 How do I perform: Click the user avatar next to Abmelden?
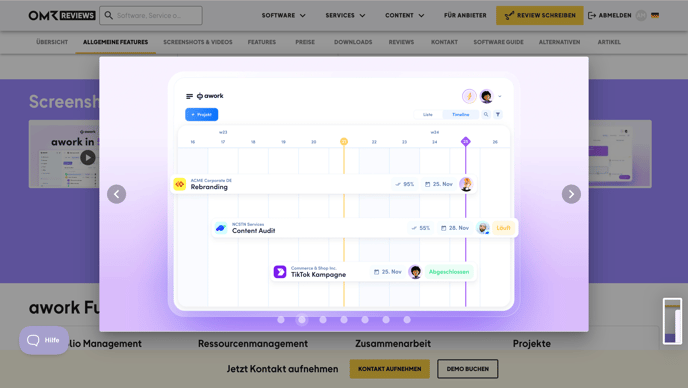pos(641,15)
